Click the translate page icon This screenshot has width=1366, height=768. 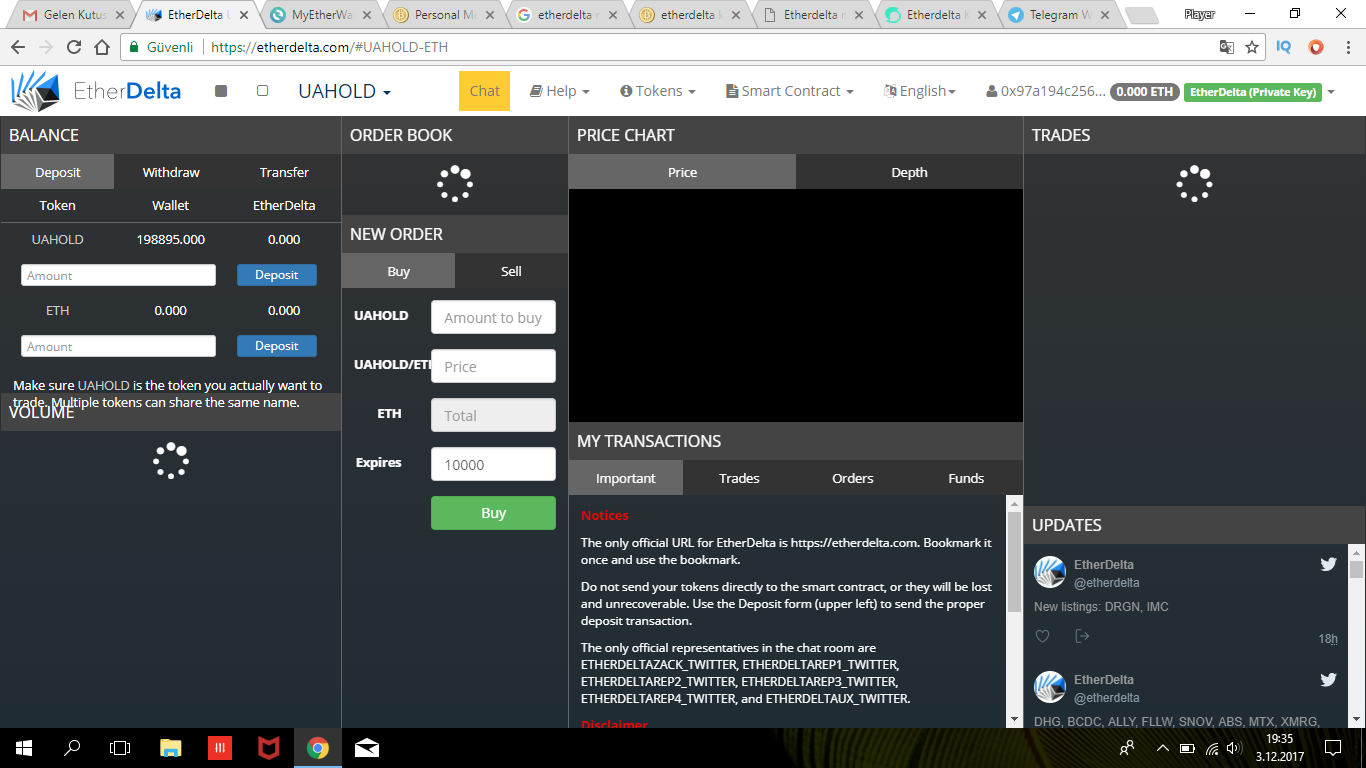(x=1226, y=47)
